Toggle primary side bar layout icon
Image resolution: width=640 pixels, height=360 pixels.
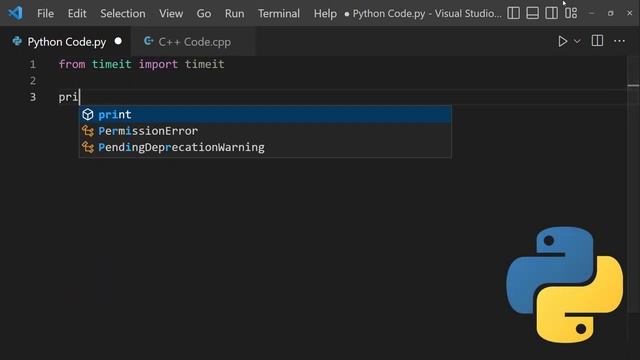click(513, 13)
